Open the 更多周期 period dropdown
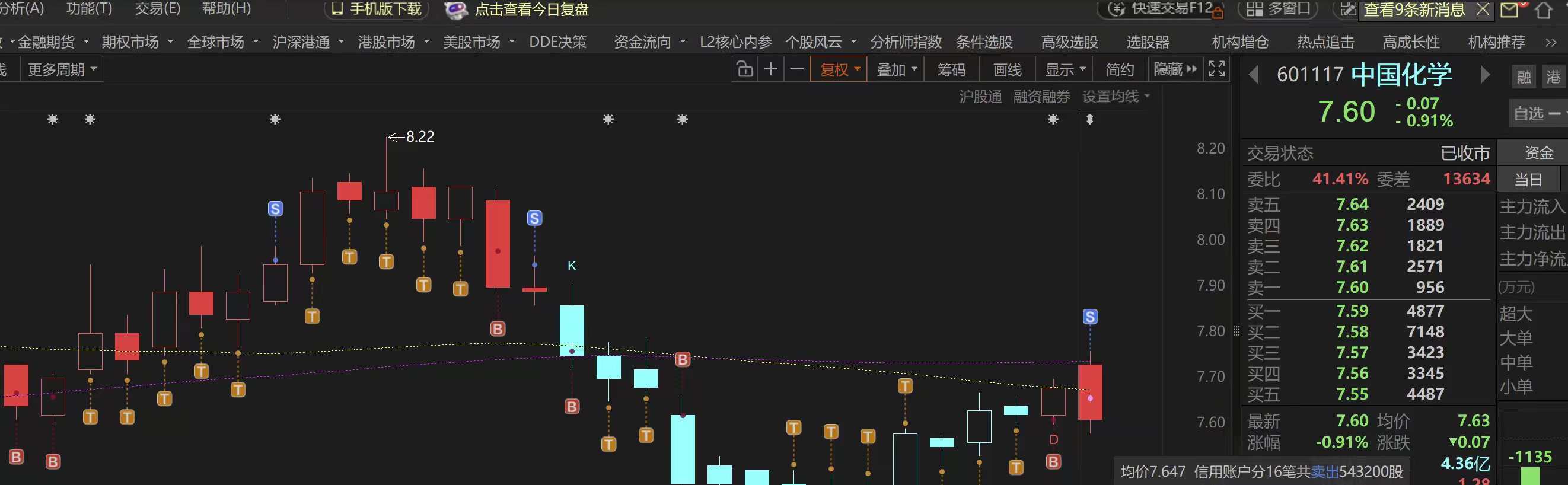Image resolution: width=1568 pixels, height=485 pixels. pos(62,69)
